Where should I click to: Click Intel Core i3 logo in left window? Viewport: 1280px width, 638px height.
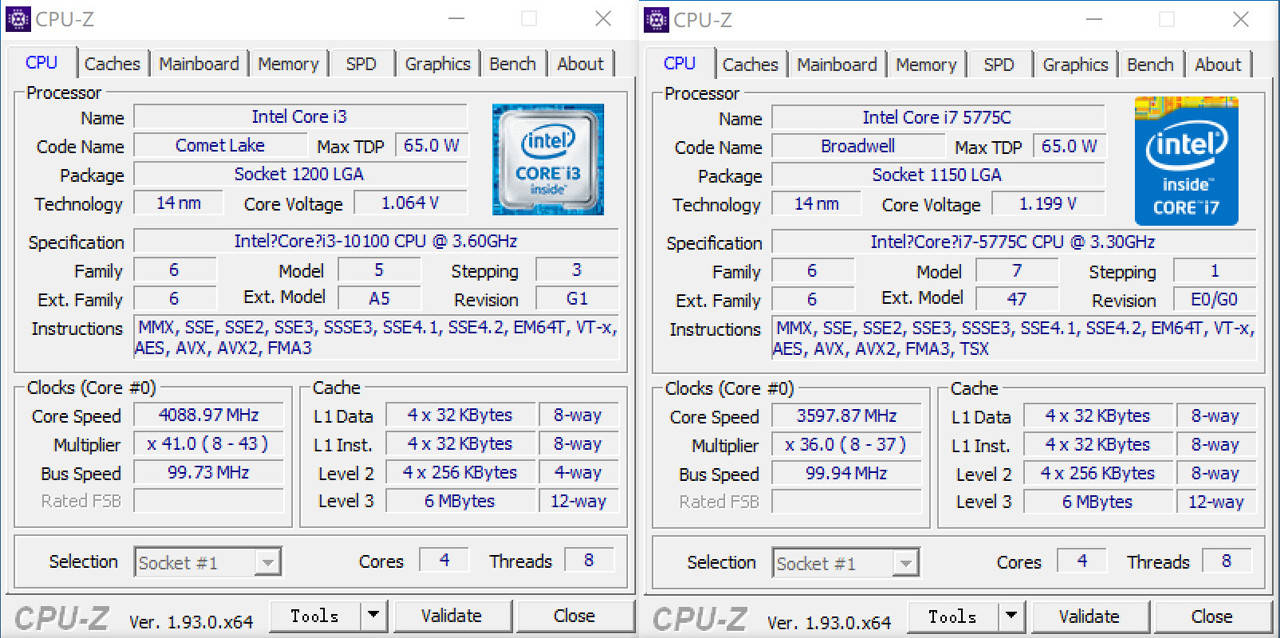click(548, 160)
